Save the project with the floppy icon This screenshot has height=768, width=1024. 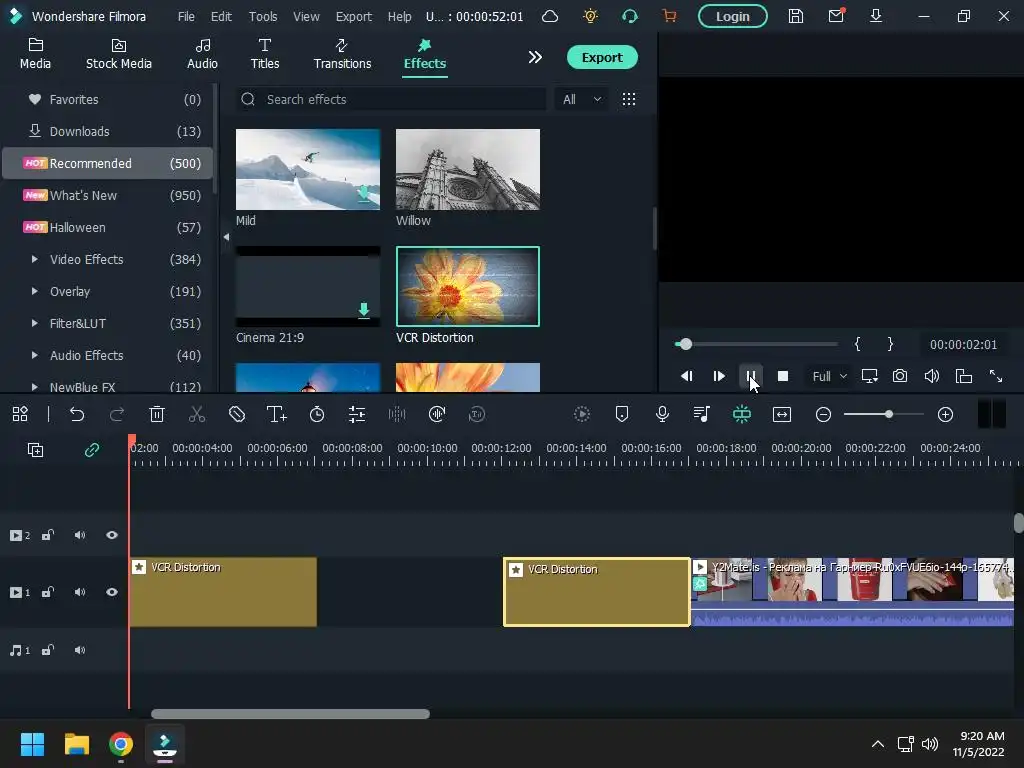pyautogui.click(x=795, y=16)
